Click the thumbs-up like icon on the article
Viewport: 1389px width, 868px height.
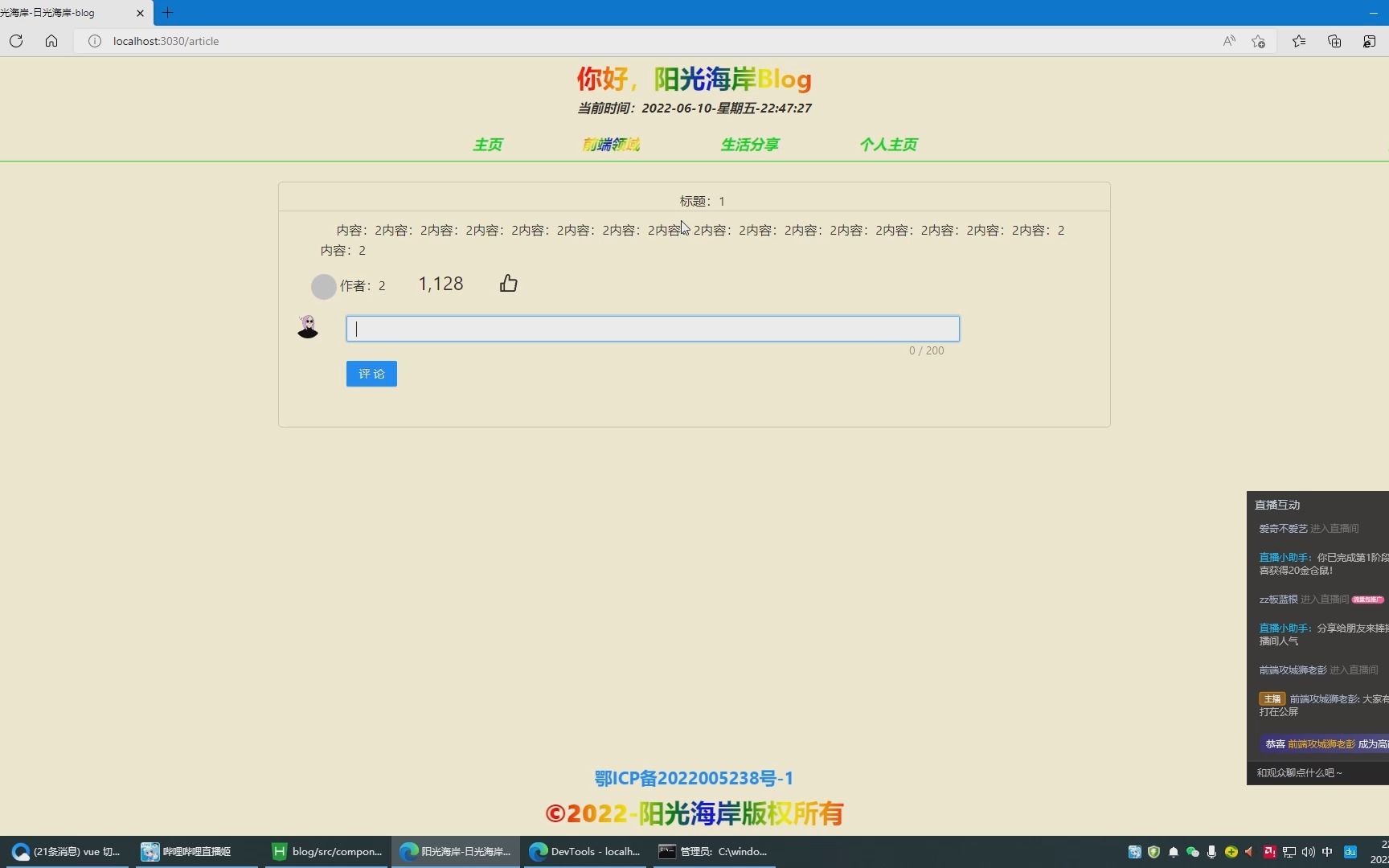(x=508, y=283)
